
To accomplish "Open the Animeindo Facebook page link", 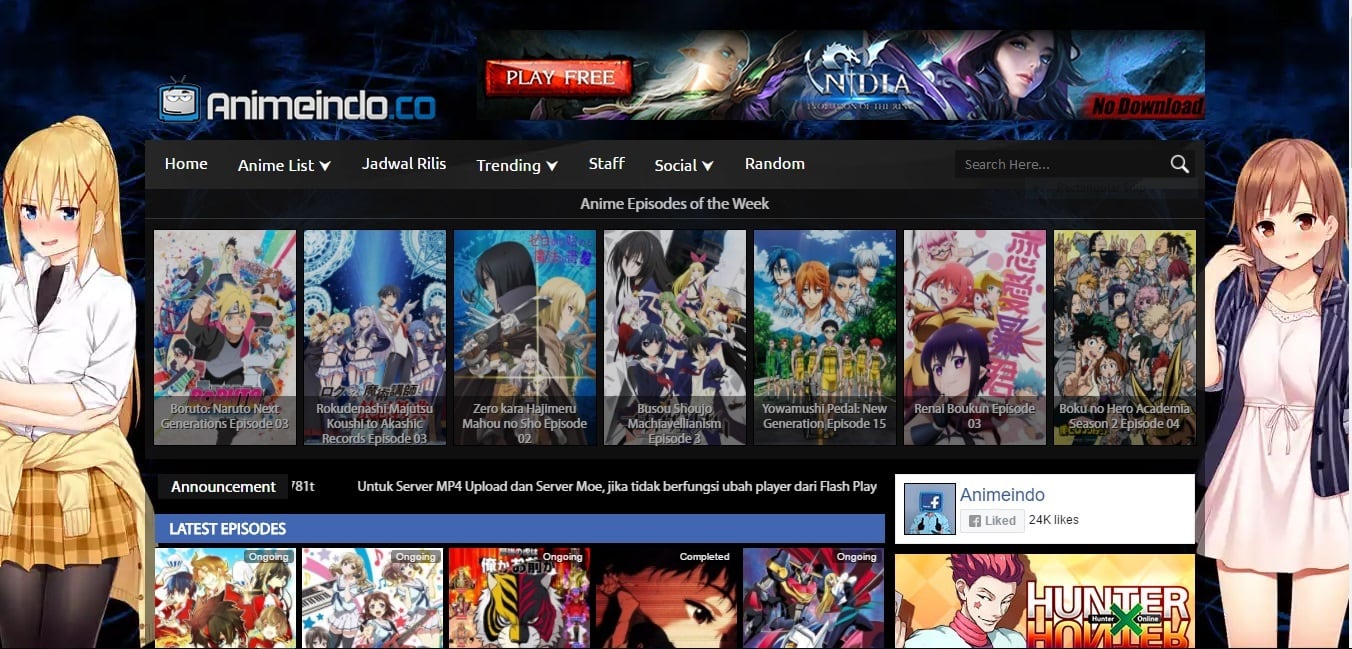I will 1002,495.
